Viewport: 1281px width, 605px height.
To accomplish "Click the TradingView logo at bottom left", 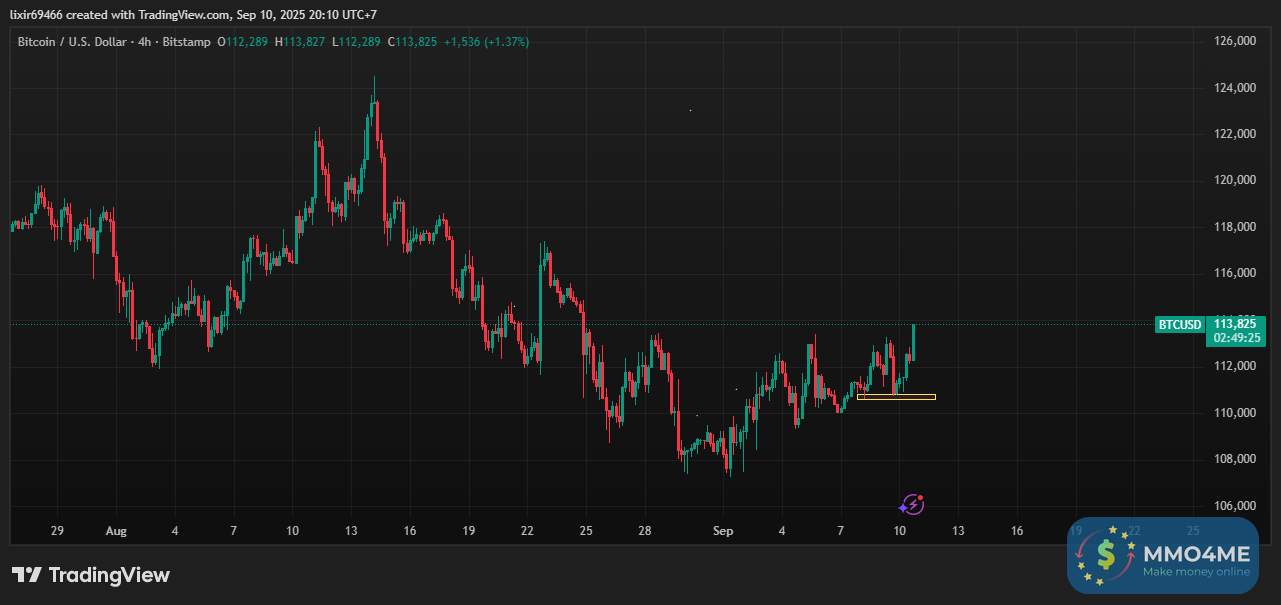I will coord(91,575).
